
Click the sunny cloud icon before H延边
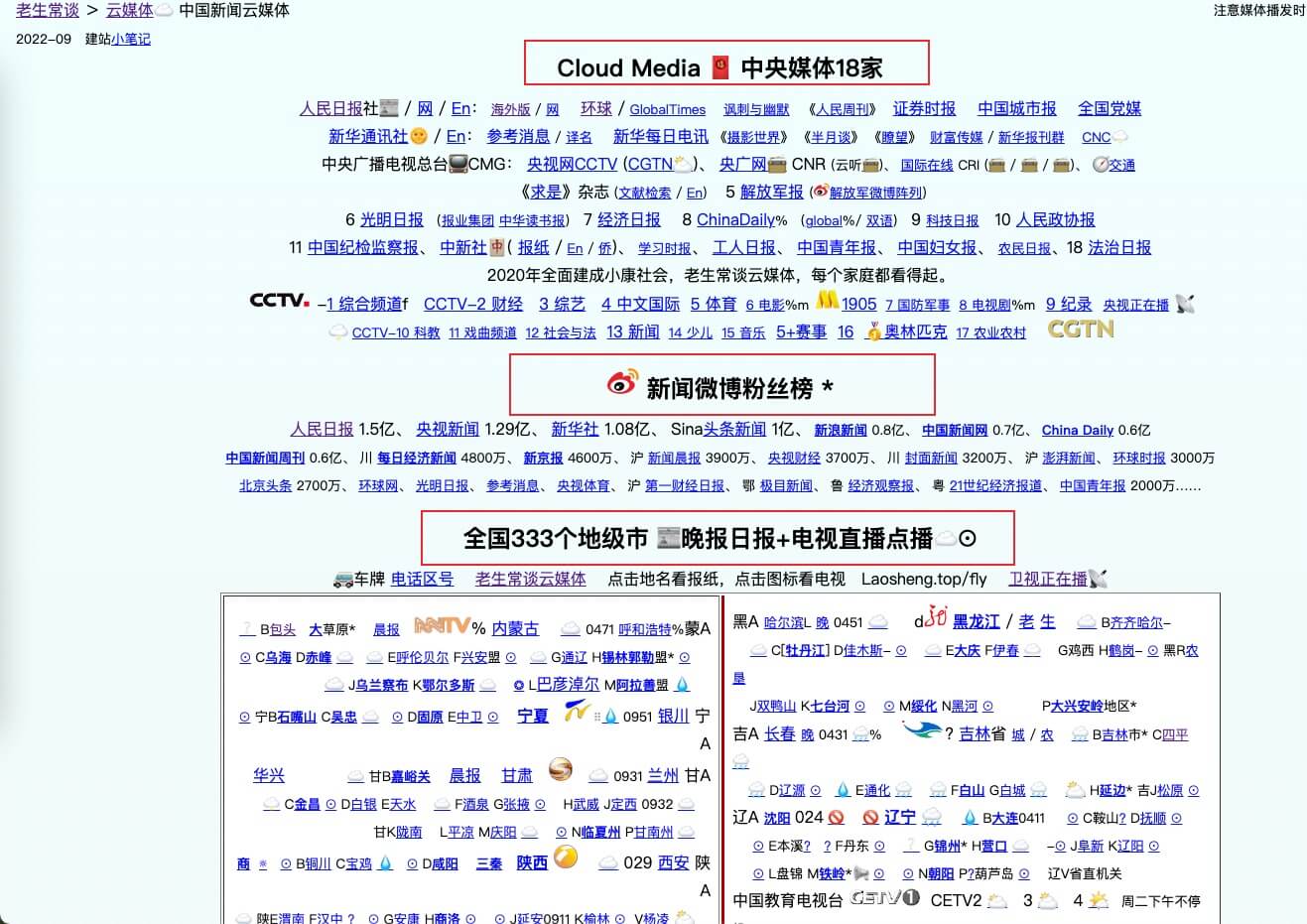coord(1075,790)
